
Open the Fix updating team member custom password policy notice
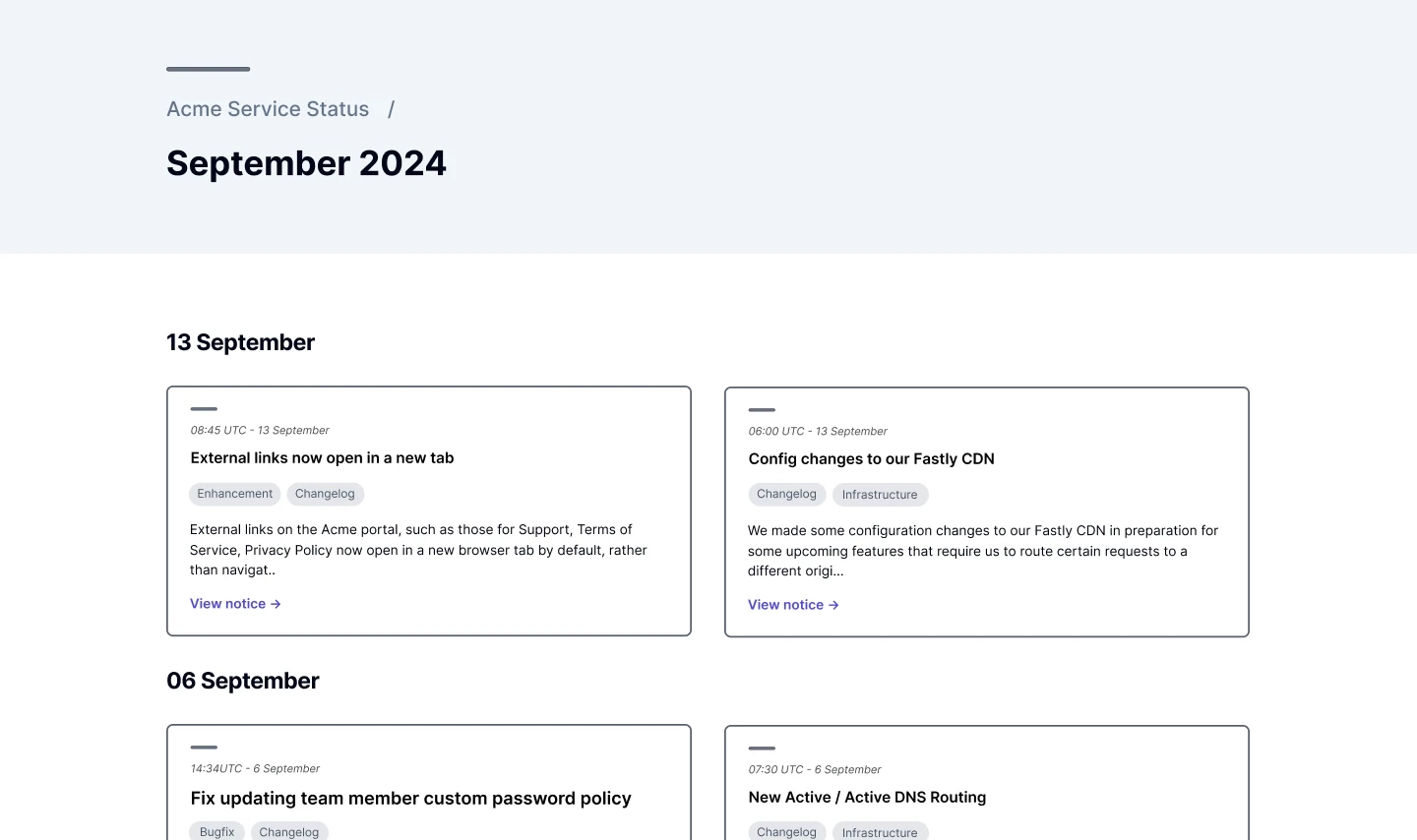[x=410, y=798]
